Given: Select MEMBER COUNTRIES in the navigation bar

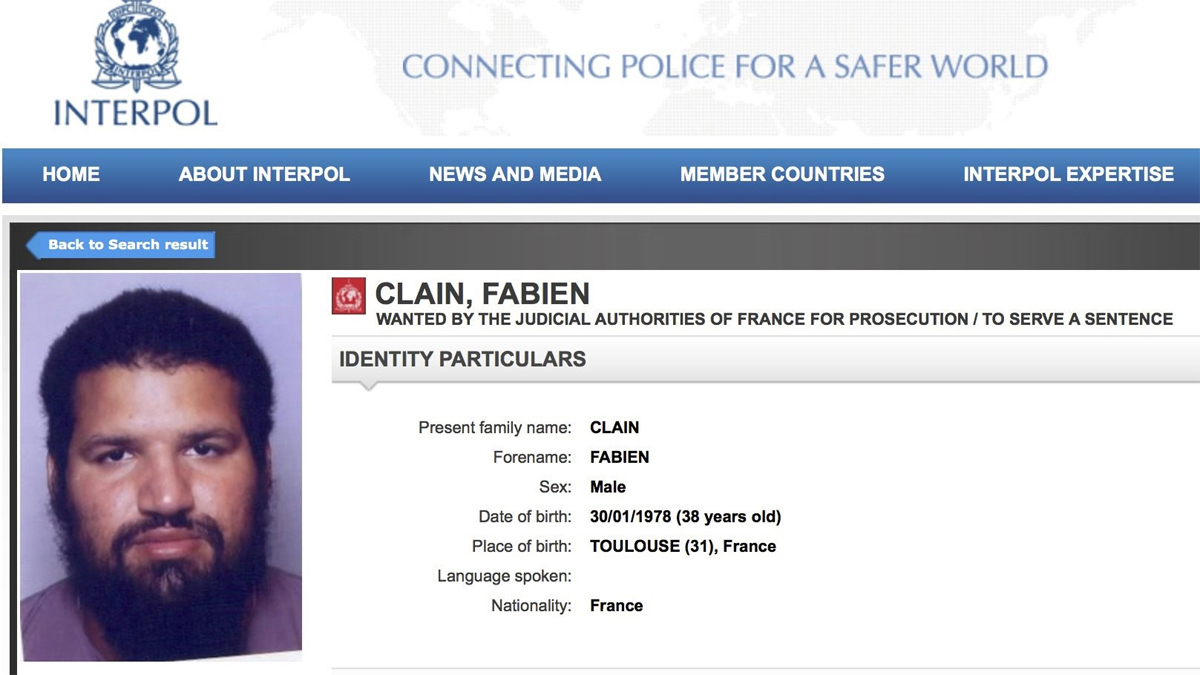Looking at the screenshot, I should (782, 175).
